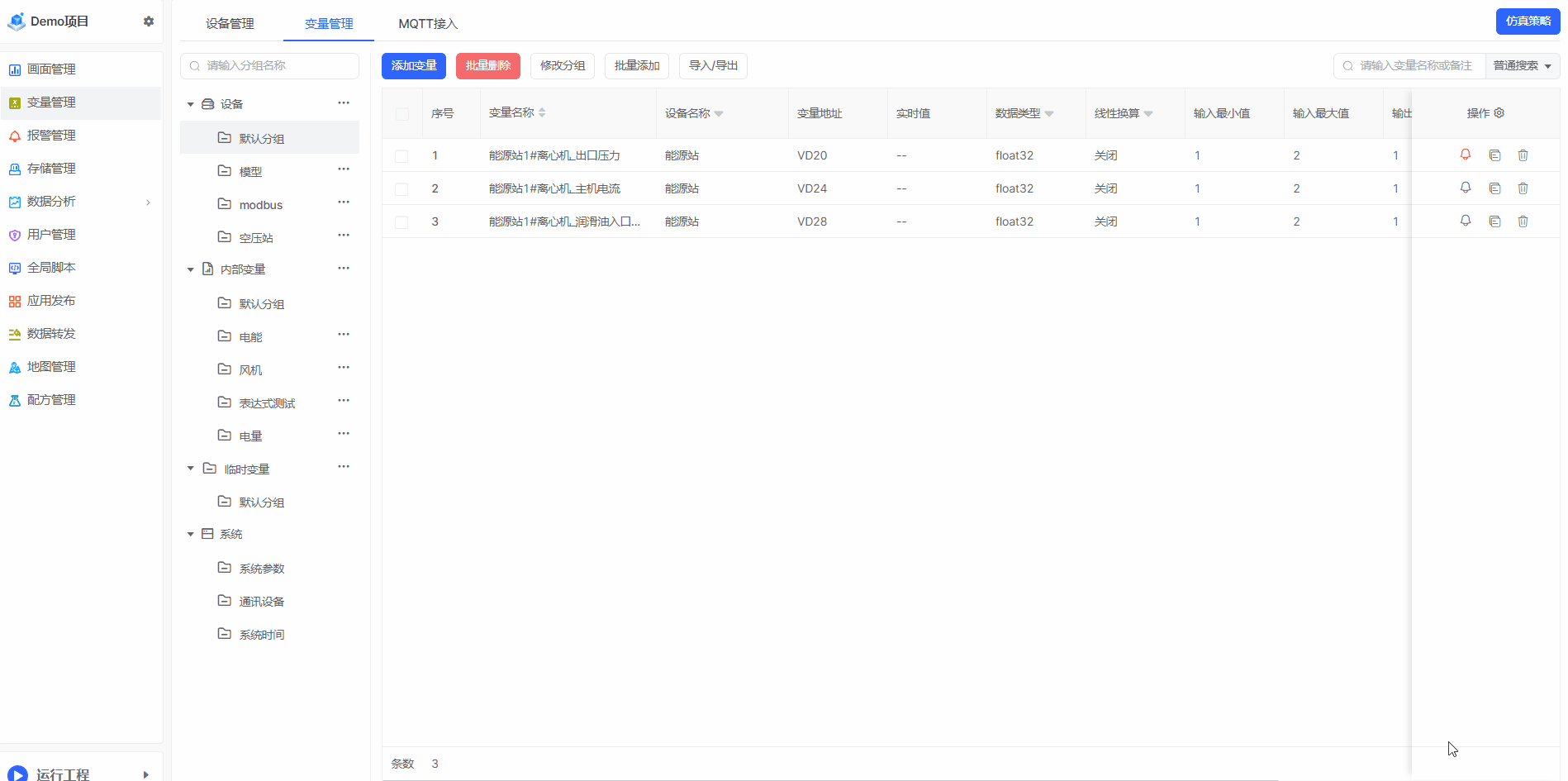Check the checkbox for variable row 1
The width and height of the screenshot is (1568, 781).
[402, 156]
